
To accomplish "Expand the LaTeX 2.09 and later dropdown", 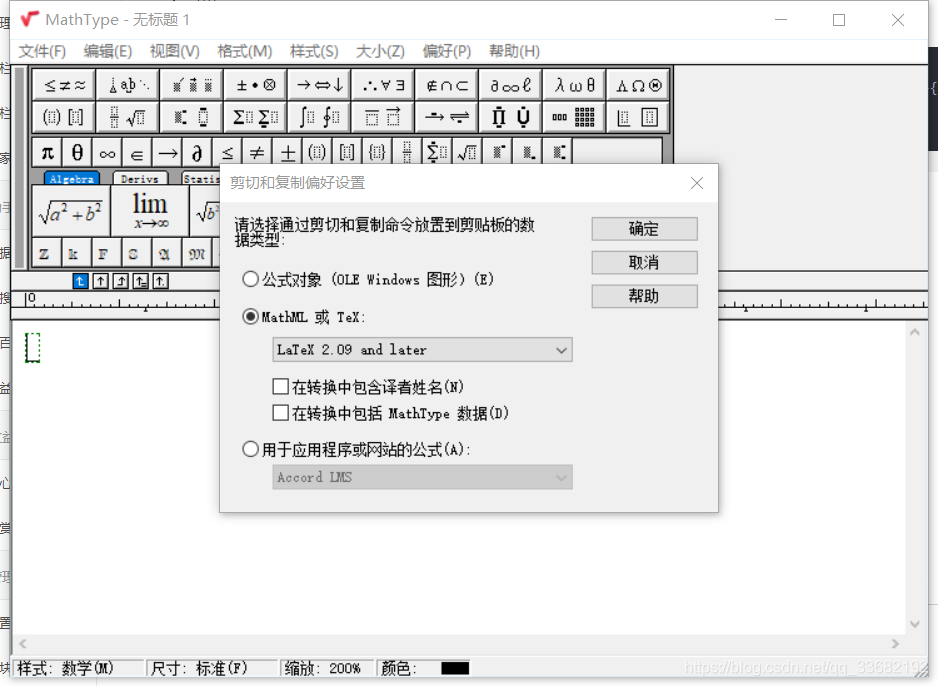I will (x=422, y=350).
